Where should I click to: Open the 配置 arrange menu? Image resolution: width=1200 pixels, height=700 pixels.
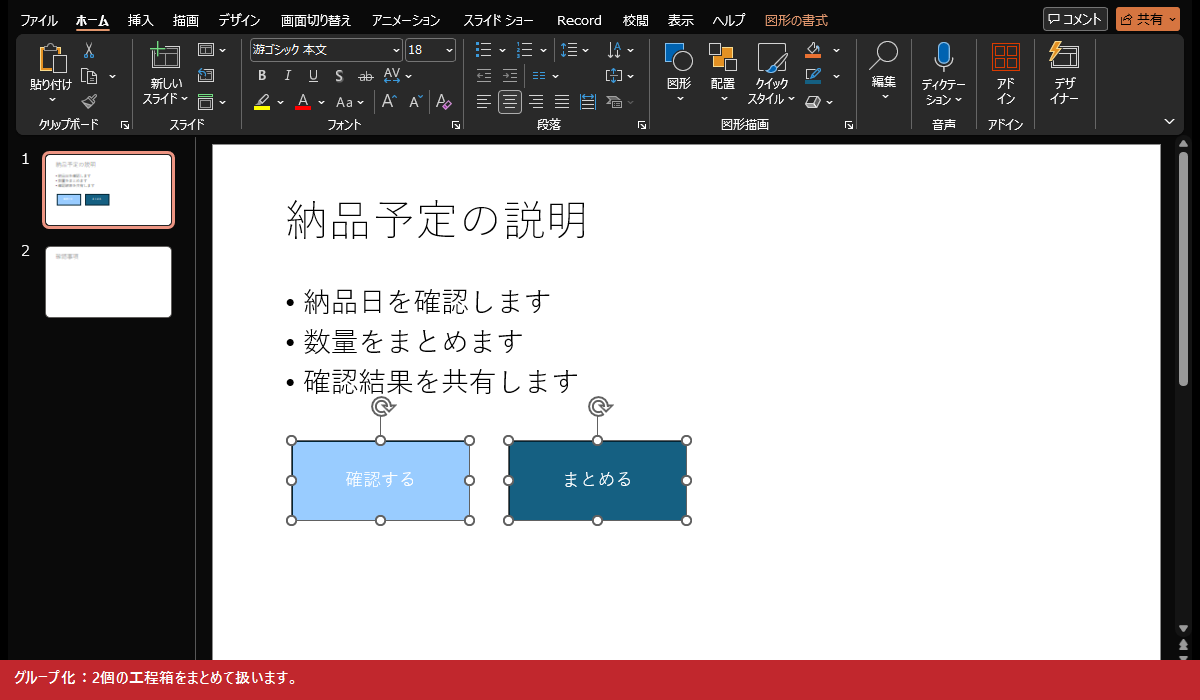(723, 57)
